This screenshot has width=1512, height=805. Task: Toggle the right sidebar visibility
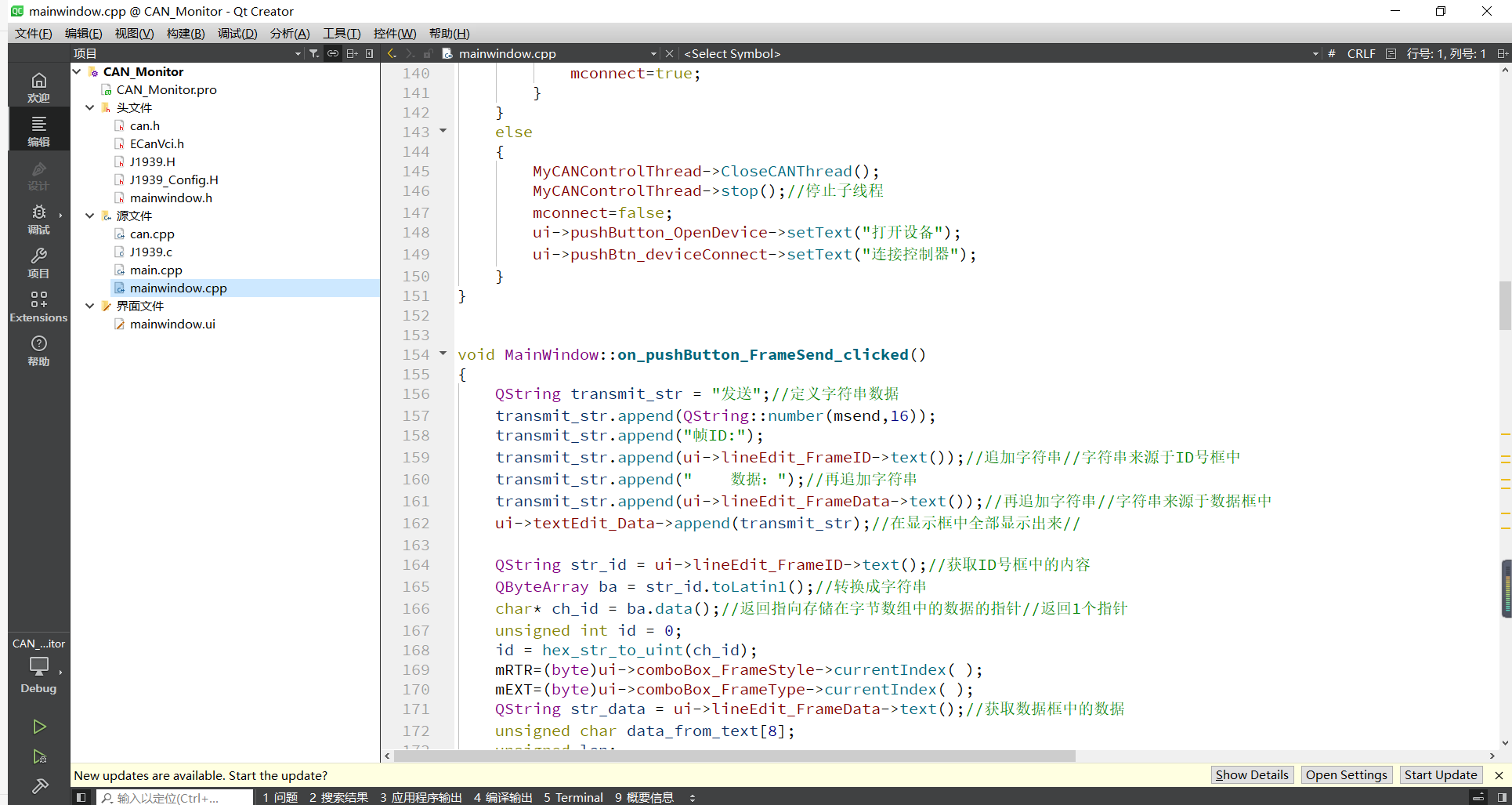pyautogui.click(x=1502, y=797)
